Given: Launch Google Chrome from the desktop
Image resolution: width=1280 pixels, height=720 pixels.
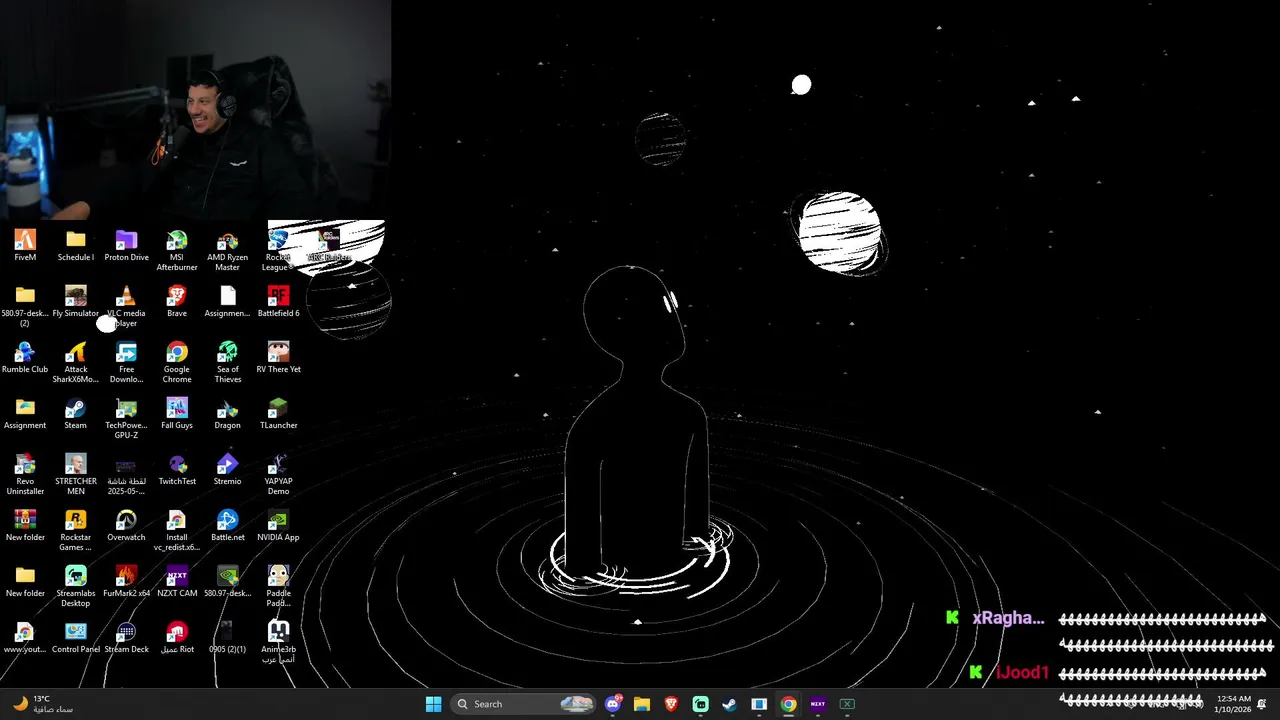Looking at the screenshot, I should (177, 363).
